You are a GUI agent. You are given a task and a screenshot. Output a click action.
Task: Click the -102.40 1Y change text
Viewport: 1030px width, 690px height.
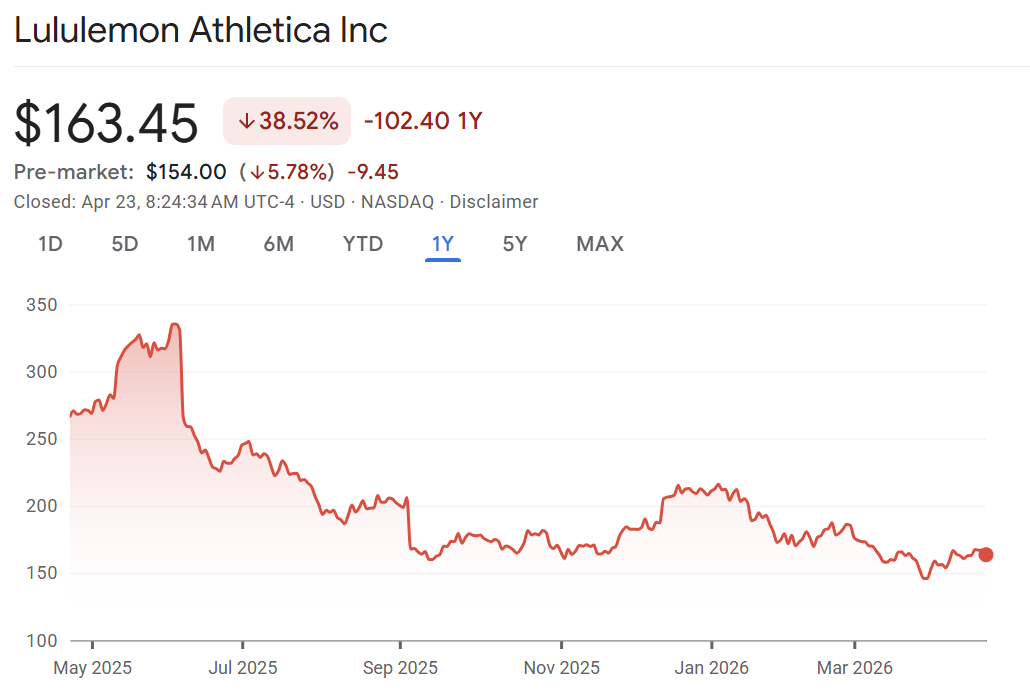click(x=423, y=122)
